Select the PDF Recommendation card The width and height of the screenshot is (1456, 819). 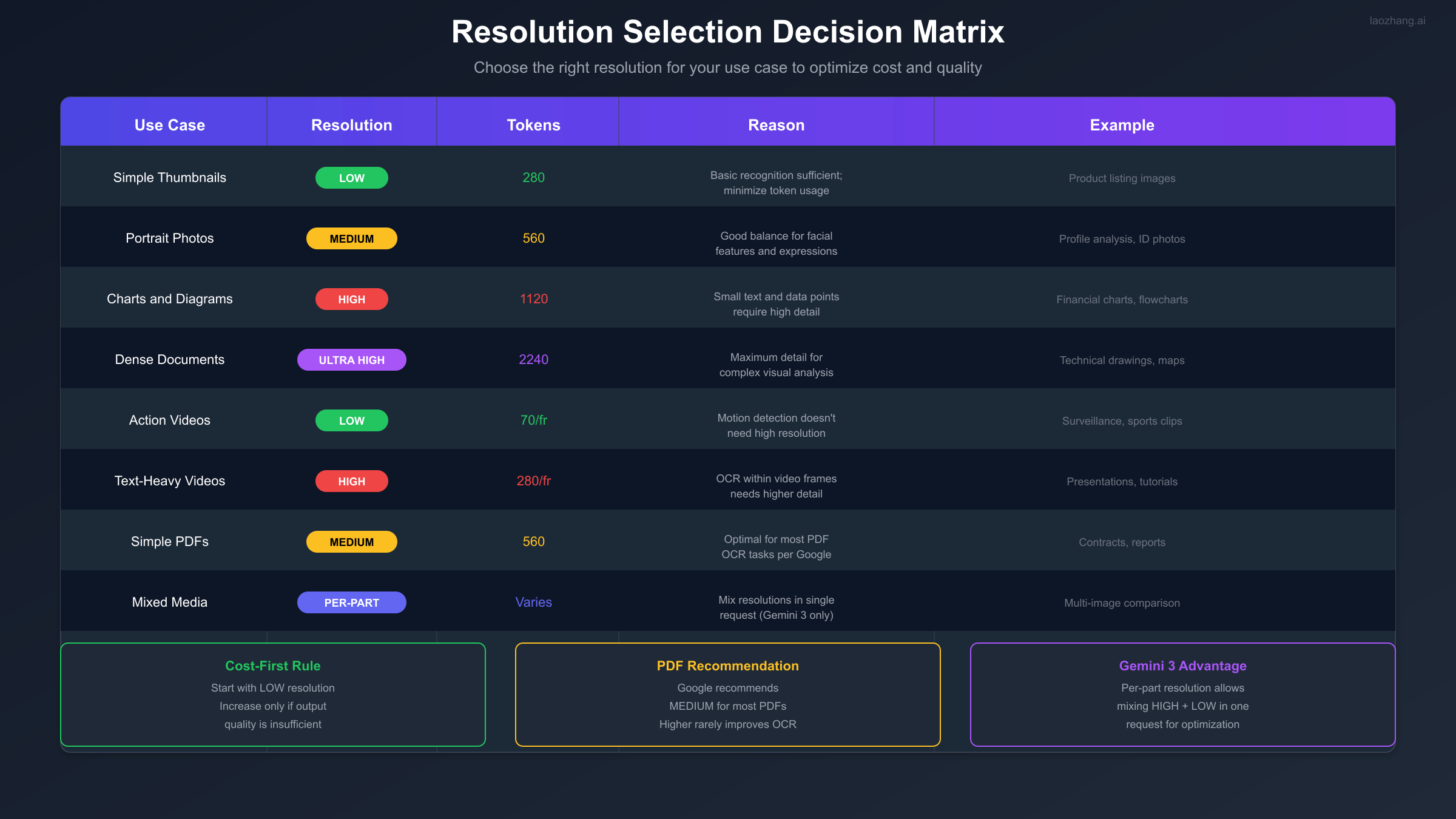pyautogui.click(x=727, y=694)
